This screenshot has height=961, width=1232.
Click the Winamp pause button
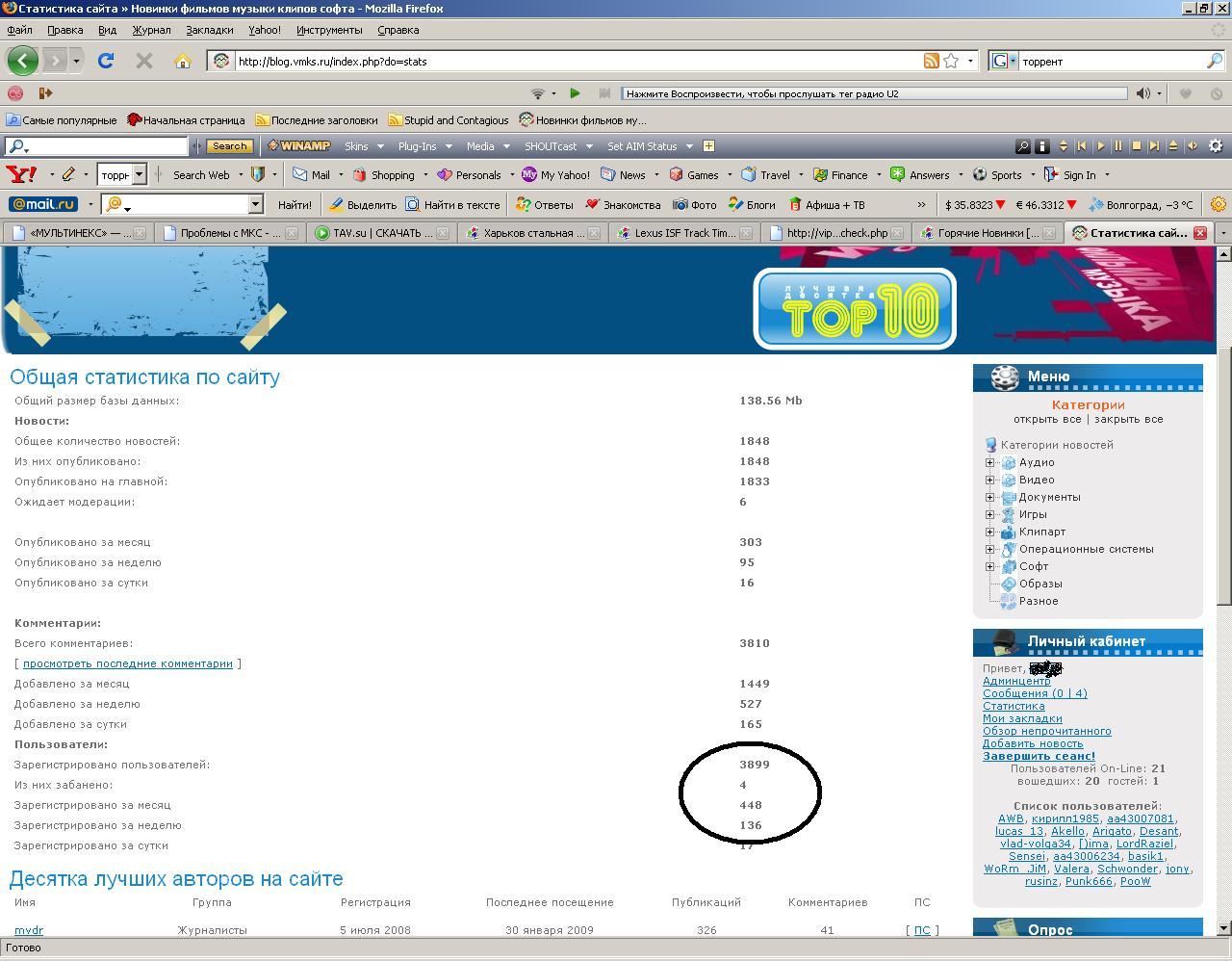pyautogui.click(x=1117, y=146)
